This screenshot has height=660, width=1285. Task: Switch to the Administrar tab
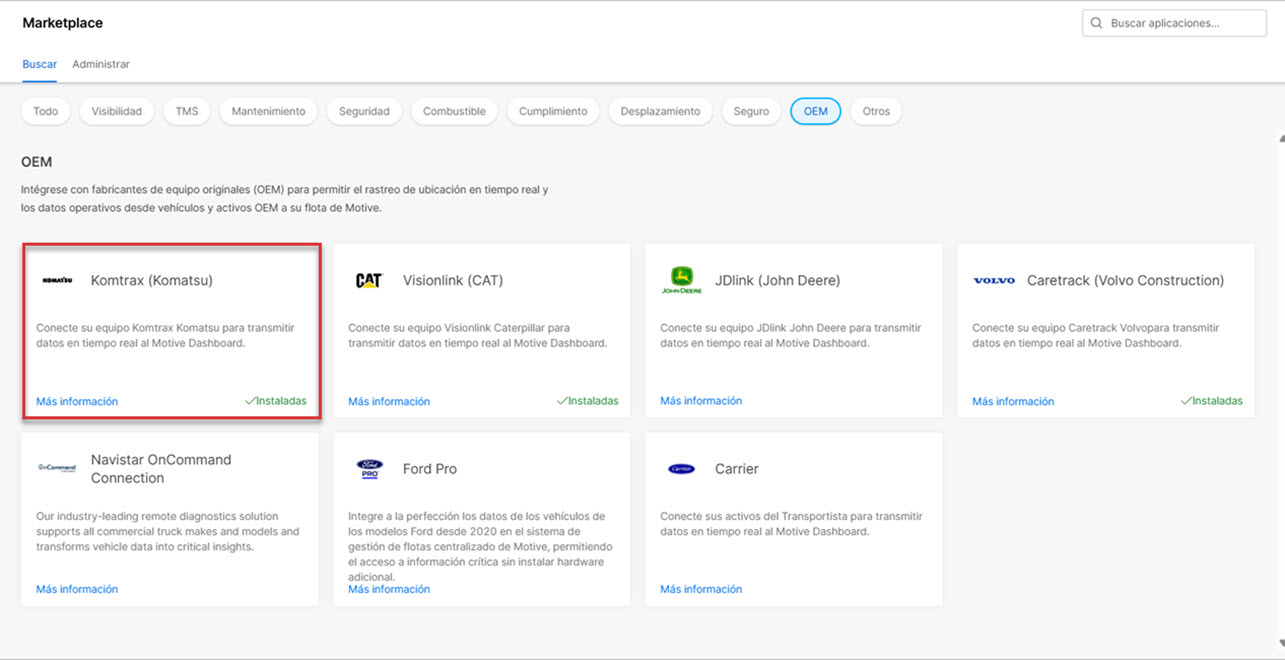pos(101,64)
